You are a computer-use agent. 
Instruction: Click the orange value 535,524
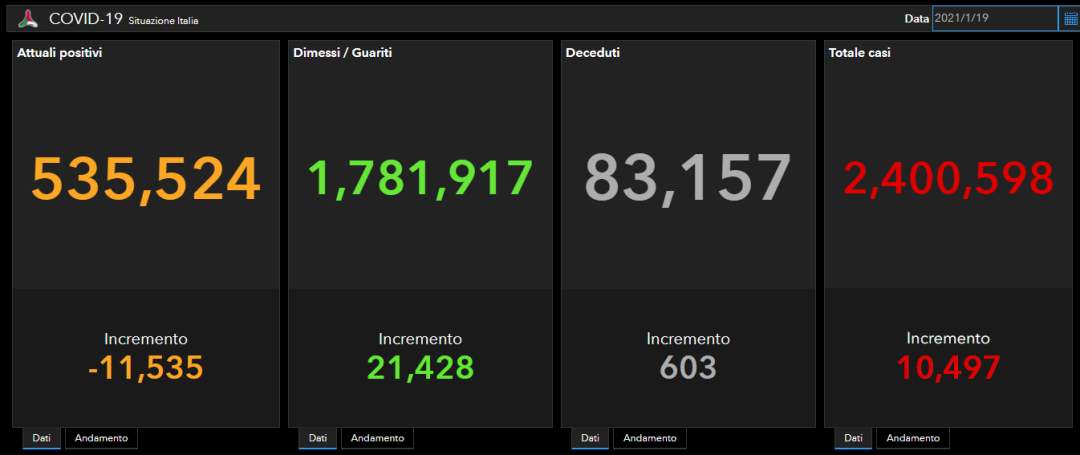pyautogui.click(x=146, y=180)
